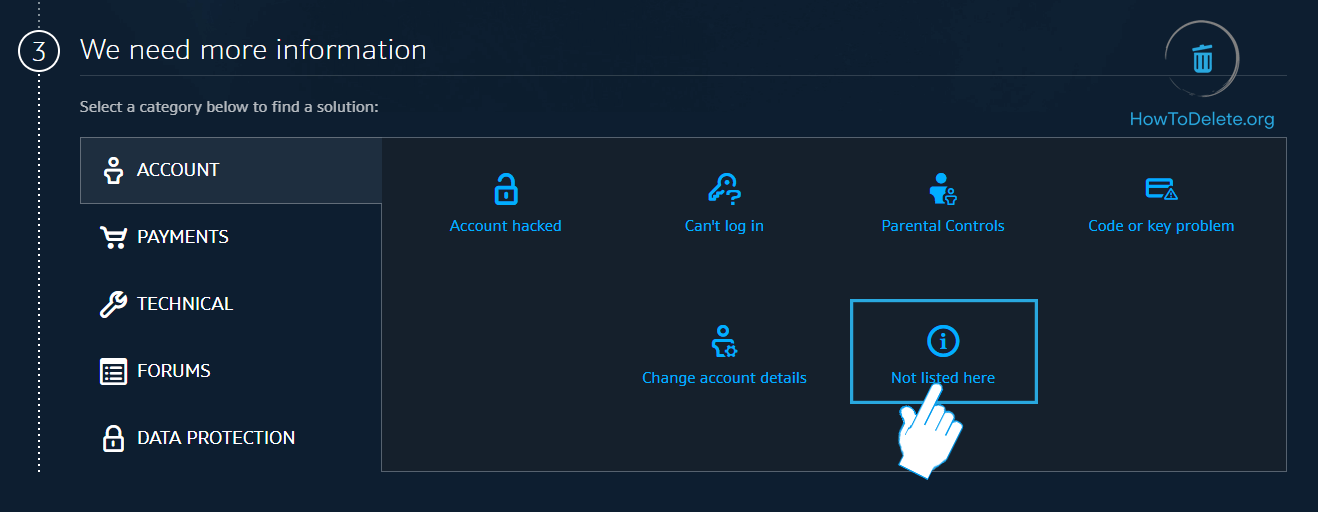Viewport: 1318px width, 512px height.
Task: Click the shopping cart icon beside Payments
Action: click(113, 237)
